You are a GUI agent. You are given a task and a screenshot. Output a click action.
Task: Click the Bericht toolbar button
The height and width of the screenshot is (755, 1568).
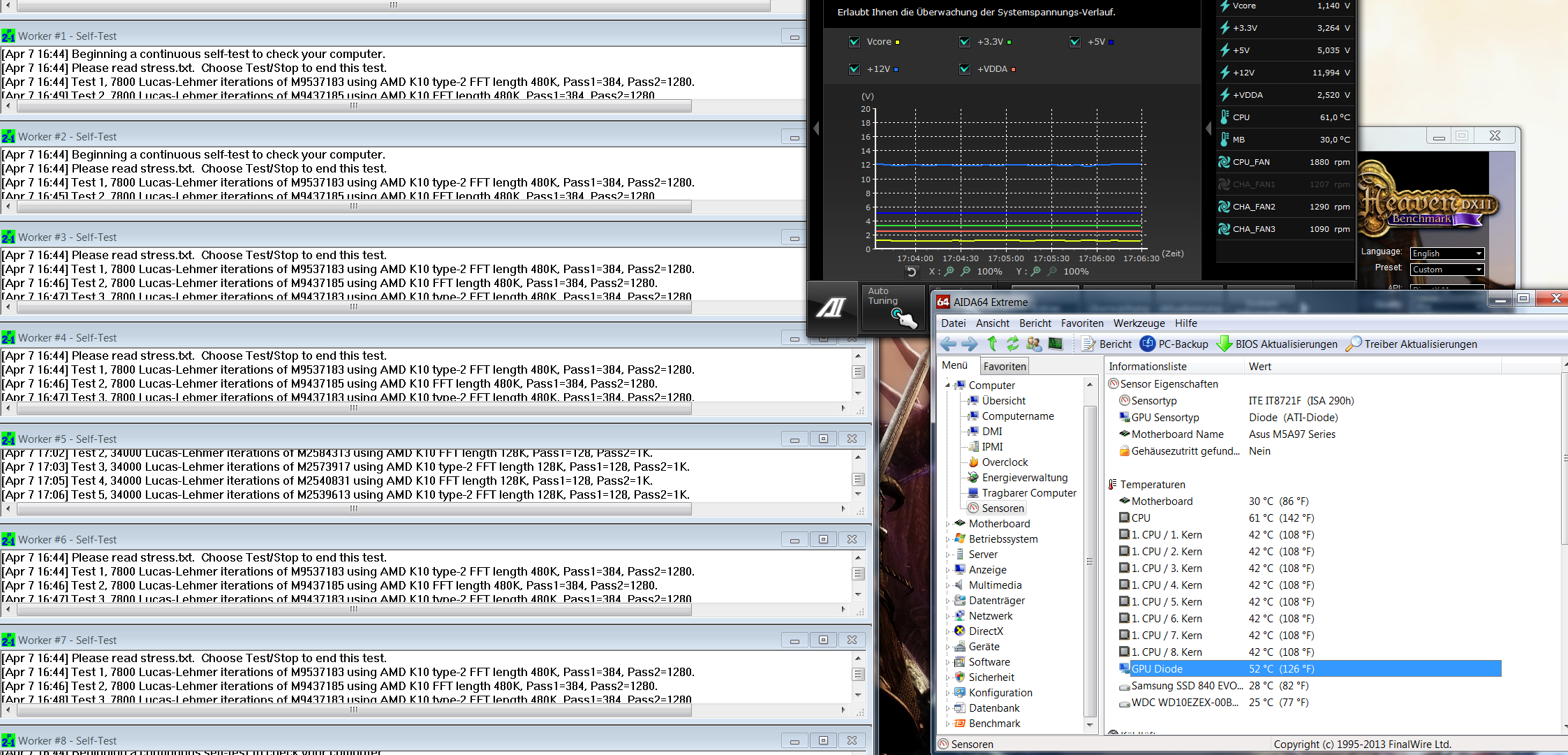tap(1107, 344)
